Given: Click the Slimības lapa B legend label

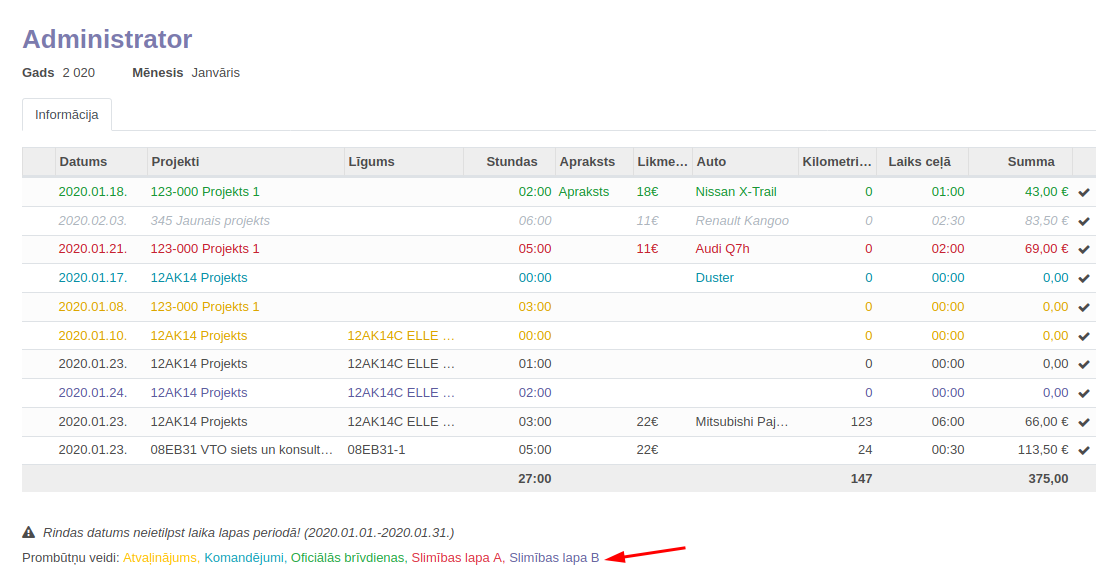Looking at the screenshot, I should [x=554, y=558].
